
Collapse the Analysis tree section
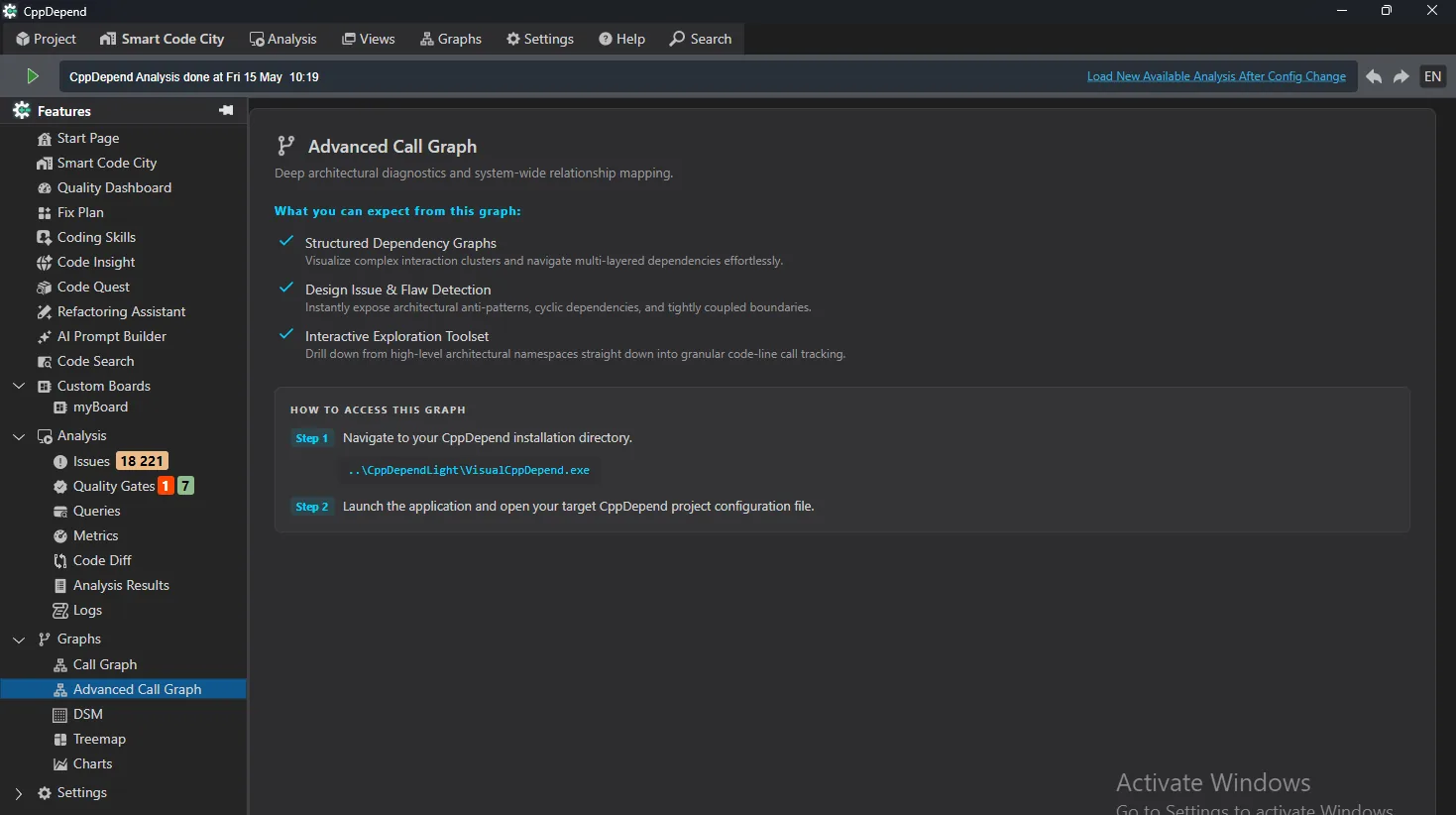click(19, 436)
